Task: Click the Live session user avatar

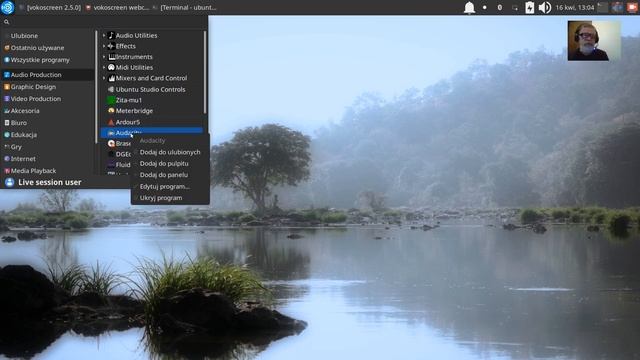Action: point(9,182)
